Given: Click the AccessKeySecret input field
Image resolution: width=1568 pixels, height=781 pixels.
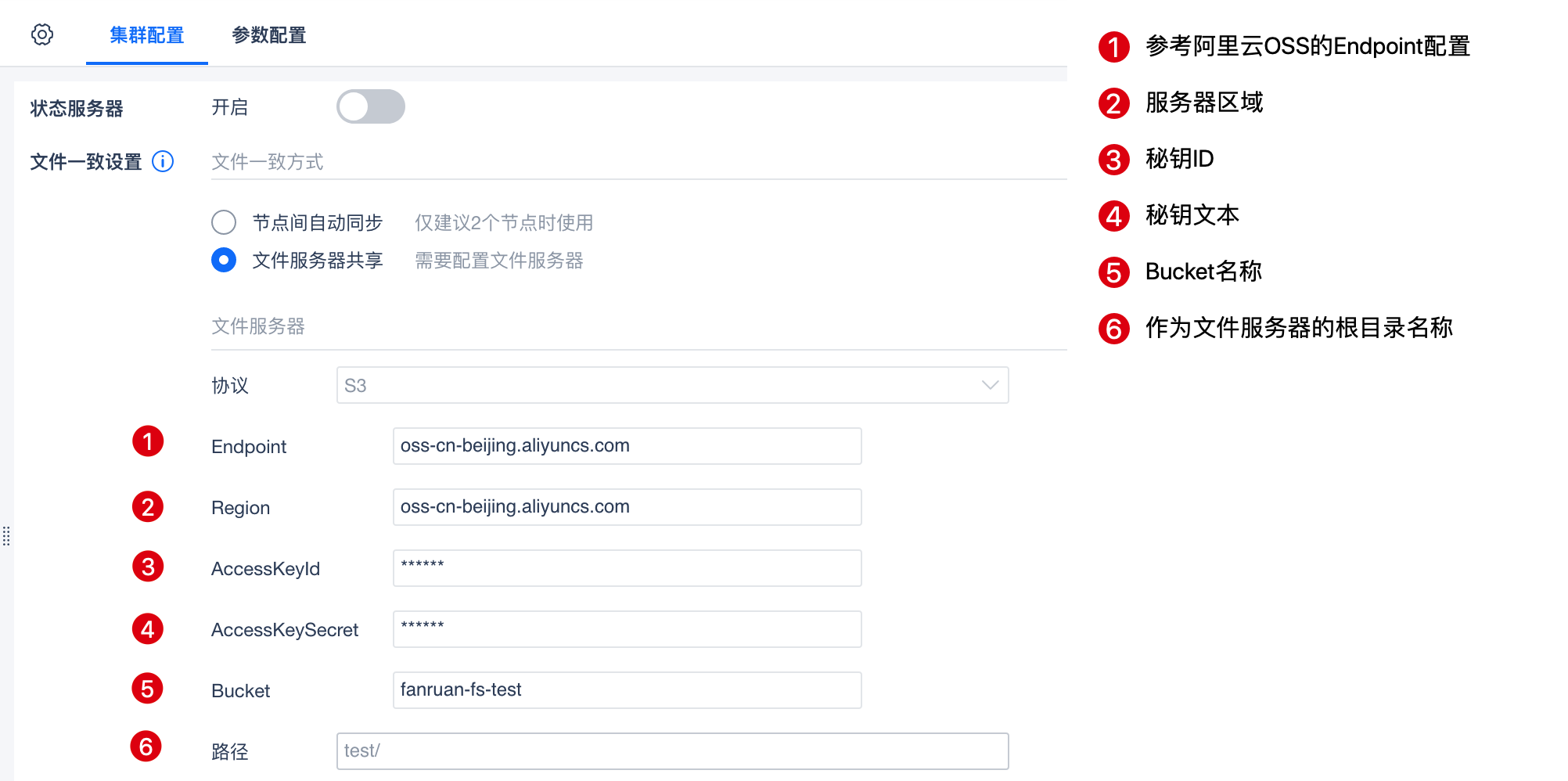Looking at the screenshot, I should (x=628, y=629).
